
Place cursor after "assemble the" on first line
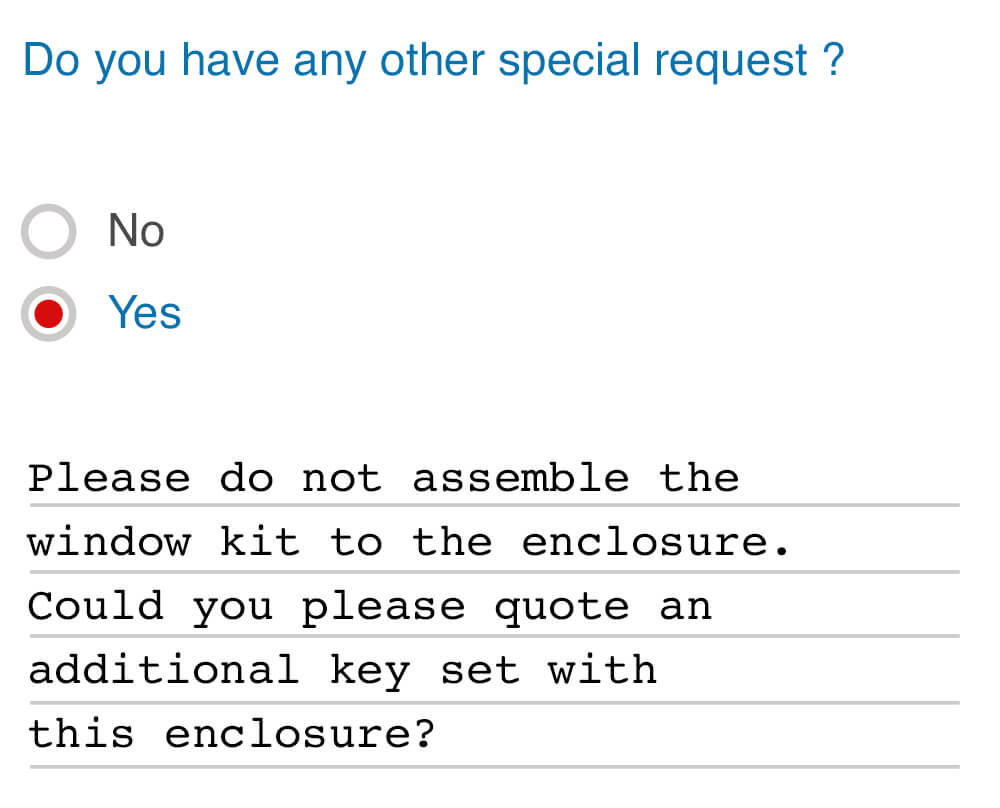[741, 478]
